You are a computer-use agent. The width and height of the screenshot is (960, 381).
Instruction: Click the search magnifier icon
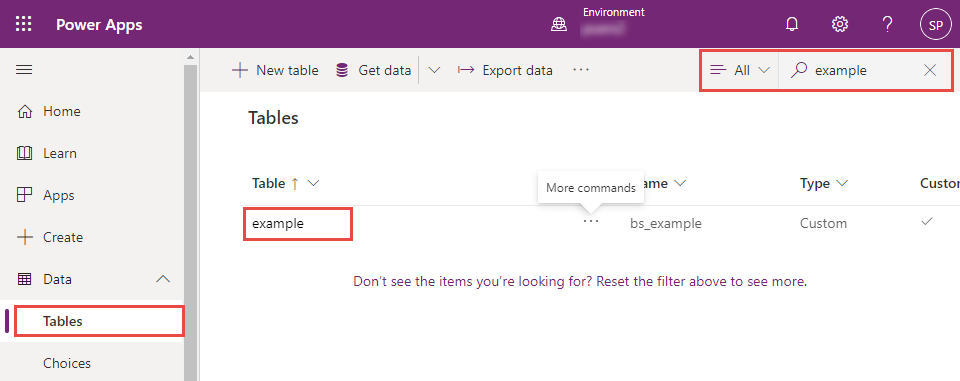pyautogui.click(x=798, y=70)
